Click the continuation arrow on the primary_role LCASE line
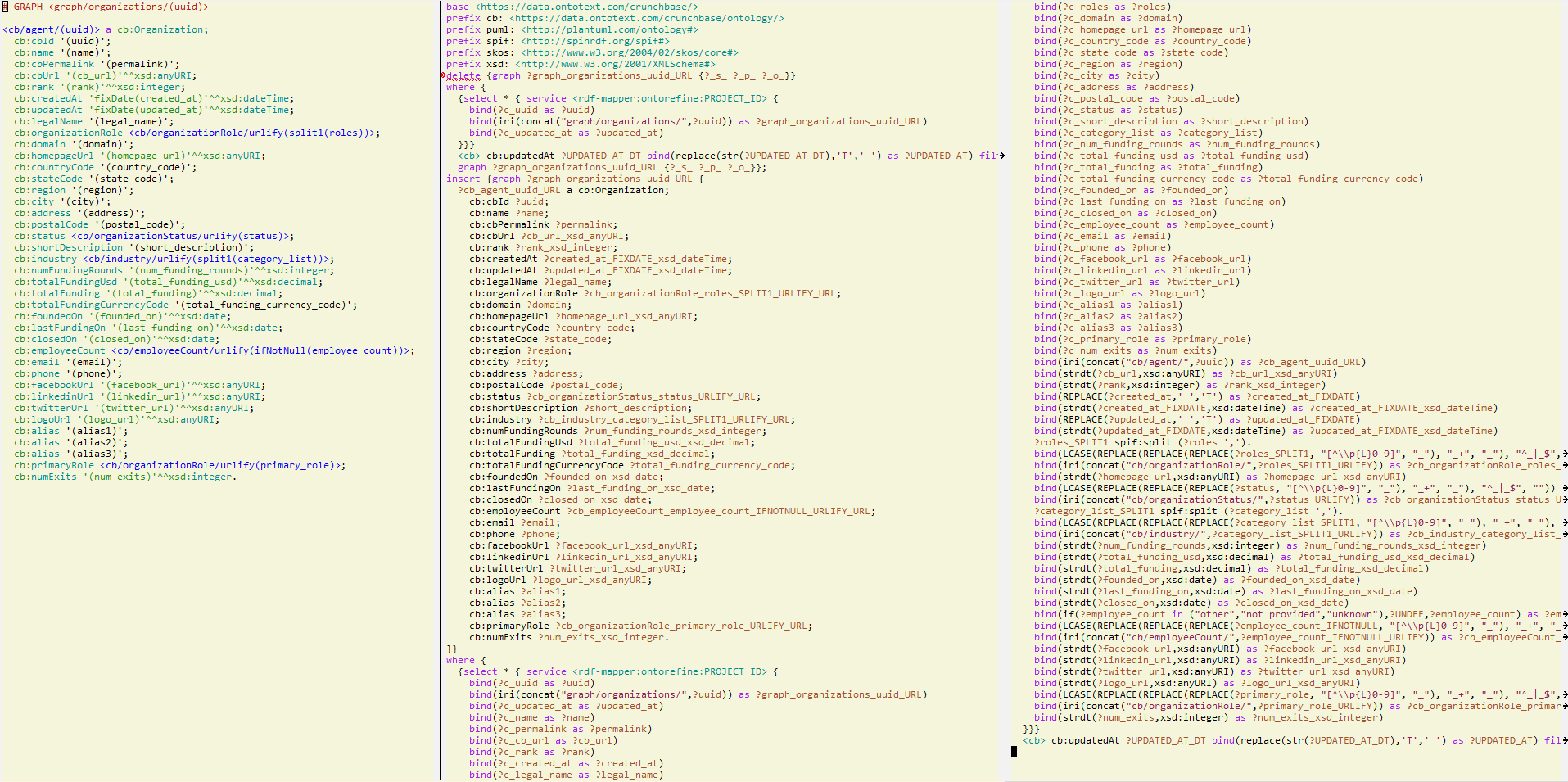This screenshot has height=782, width=1568. (x=1564, y=694)
